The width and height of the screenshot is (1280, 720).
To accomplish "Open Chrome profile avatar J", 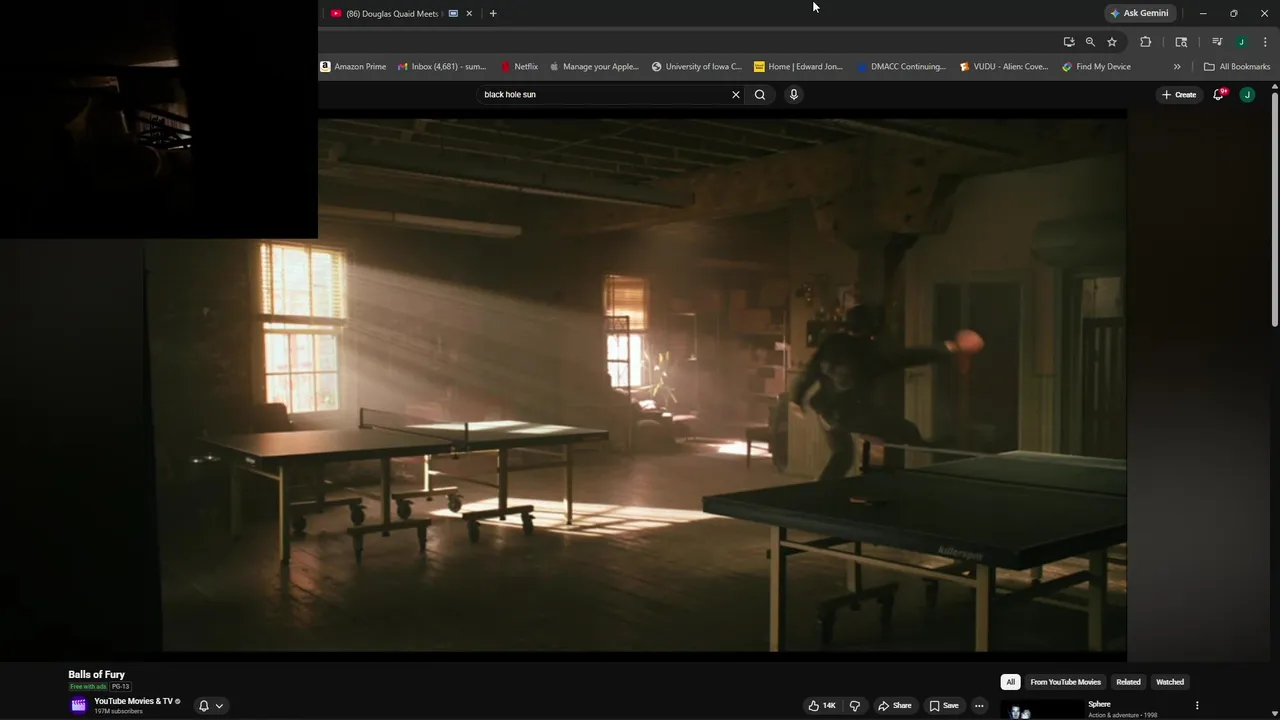I will pyautogui.click(x=1241, y=42).
